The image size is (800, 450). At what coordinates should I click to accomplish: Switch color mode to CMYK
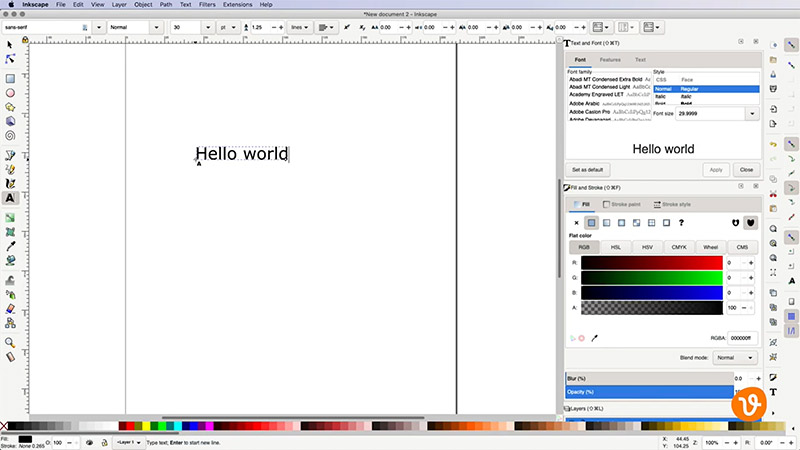(679, 247)
